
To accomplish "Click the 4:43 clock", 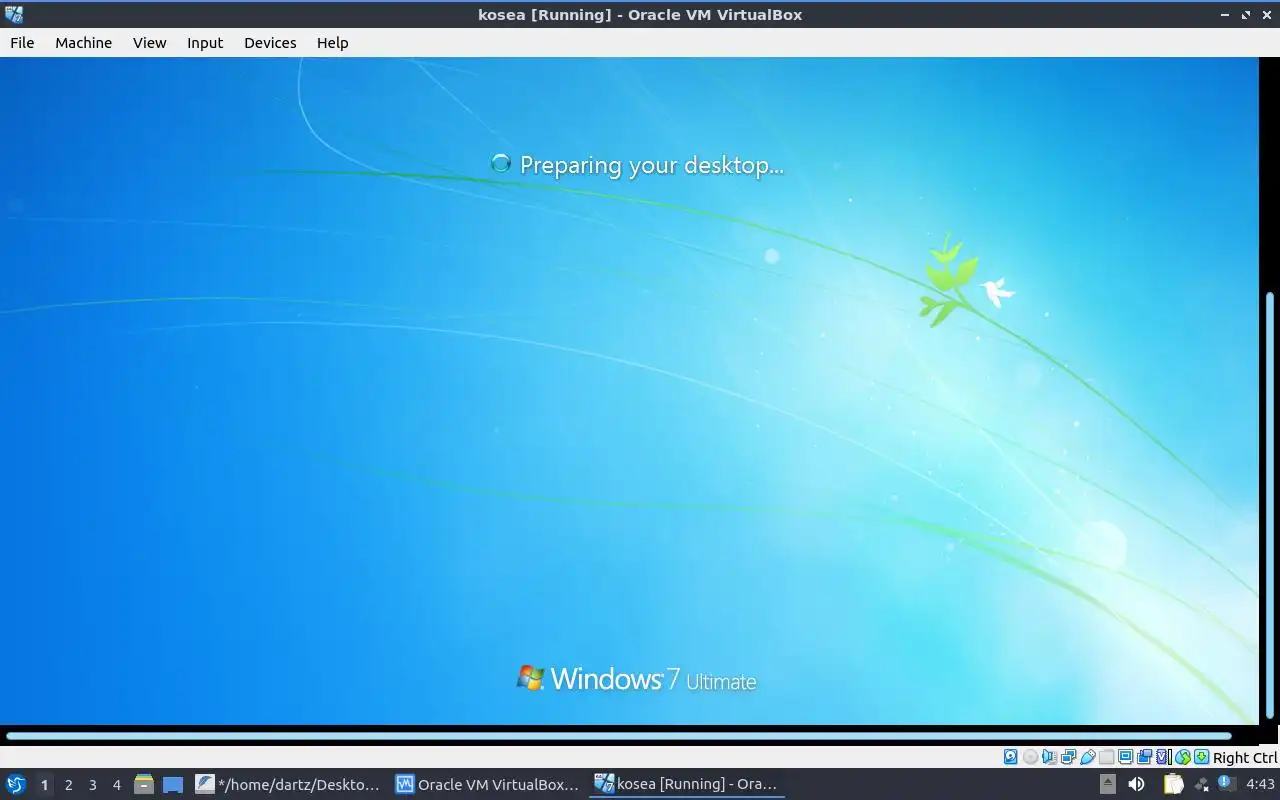I will point(1260,784).
